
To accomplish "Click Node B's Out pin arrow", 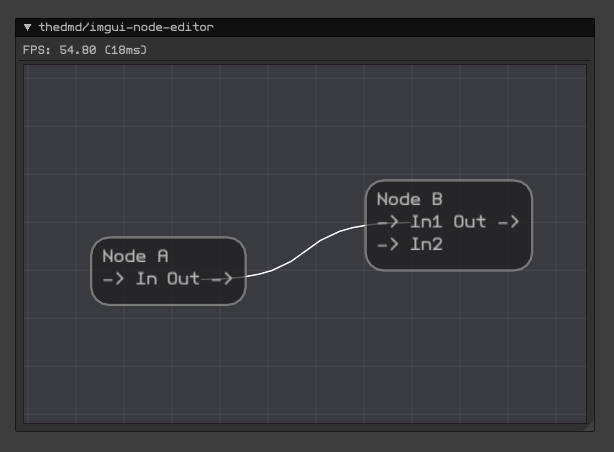I will point(508,222).
